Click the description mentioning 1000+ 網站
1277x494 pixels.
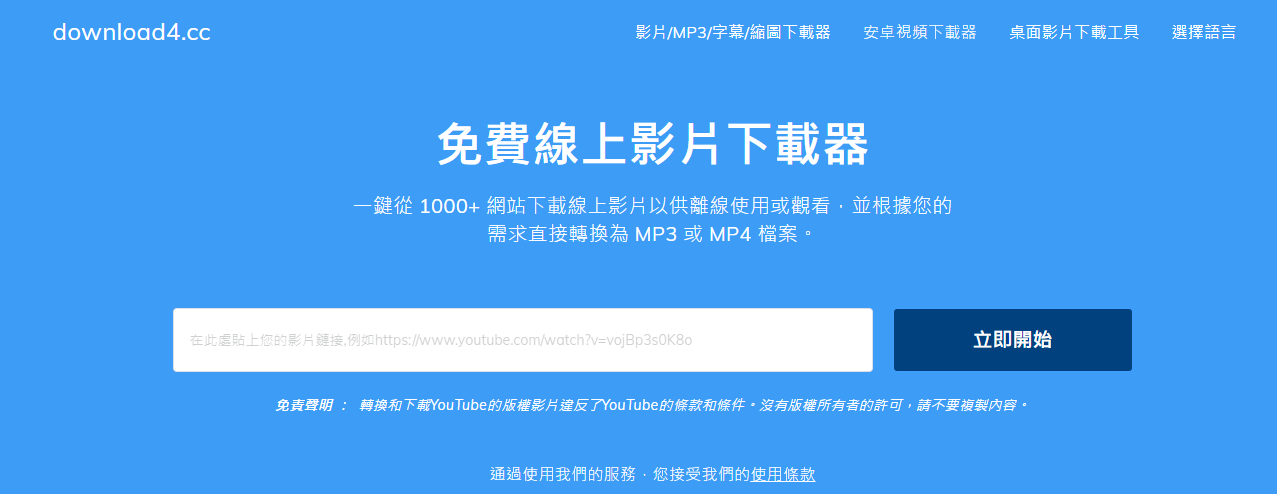(652, 220)
